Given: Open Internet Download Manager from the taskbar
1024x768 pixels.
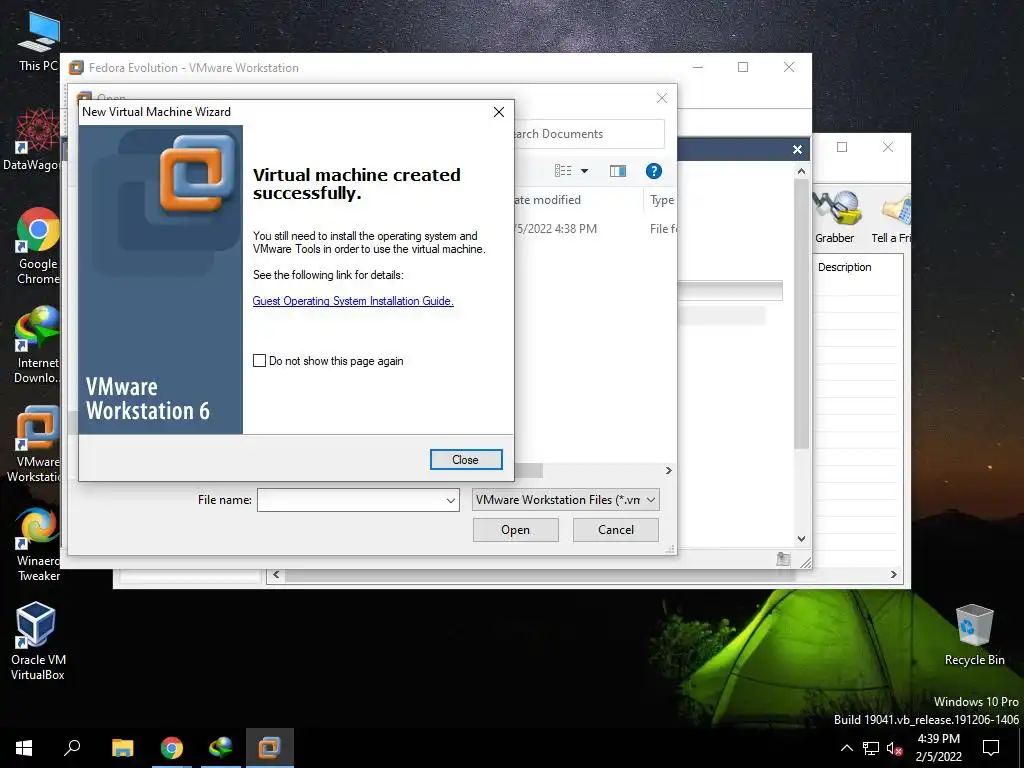Looking at the screenshot, I should click(x=221, y=748).
